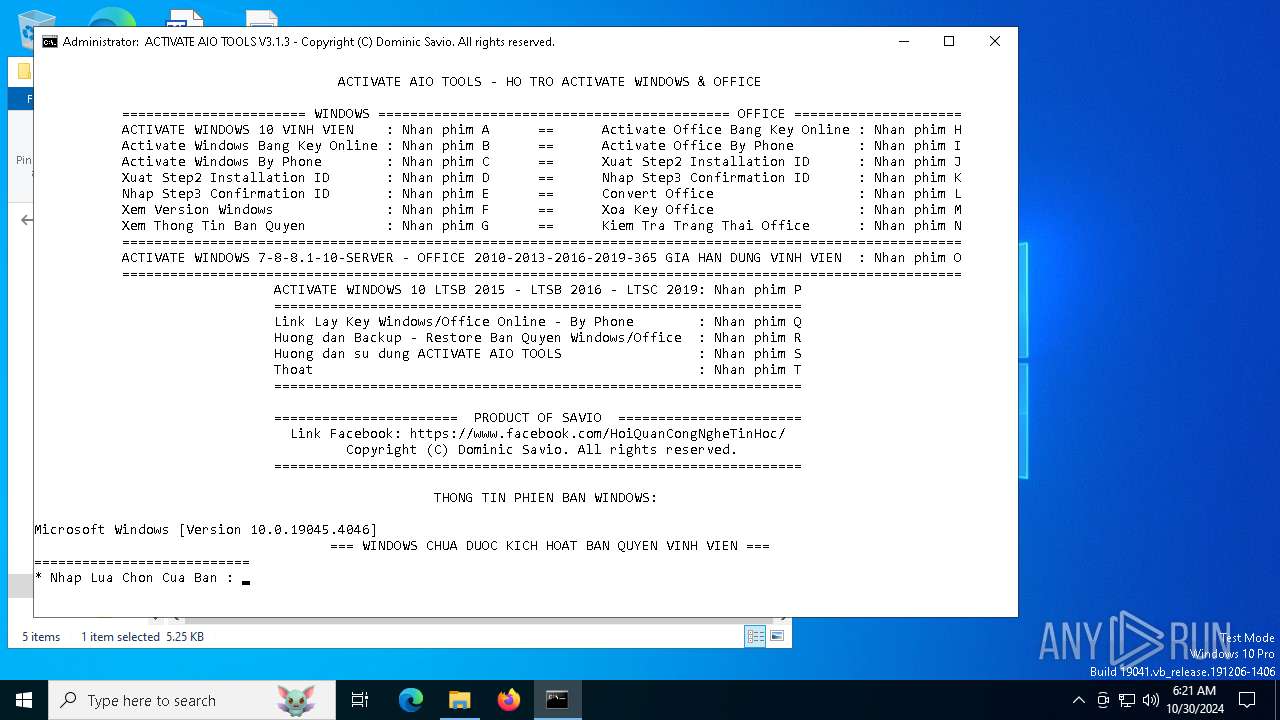Click 'Activate Windows By Phone' line
This screenshot has width=1280, height=720.
point(306,162)
